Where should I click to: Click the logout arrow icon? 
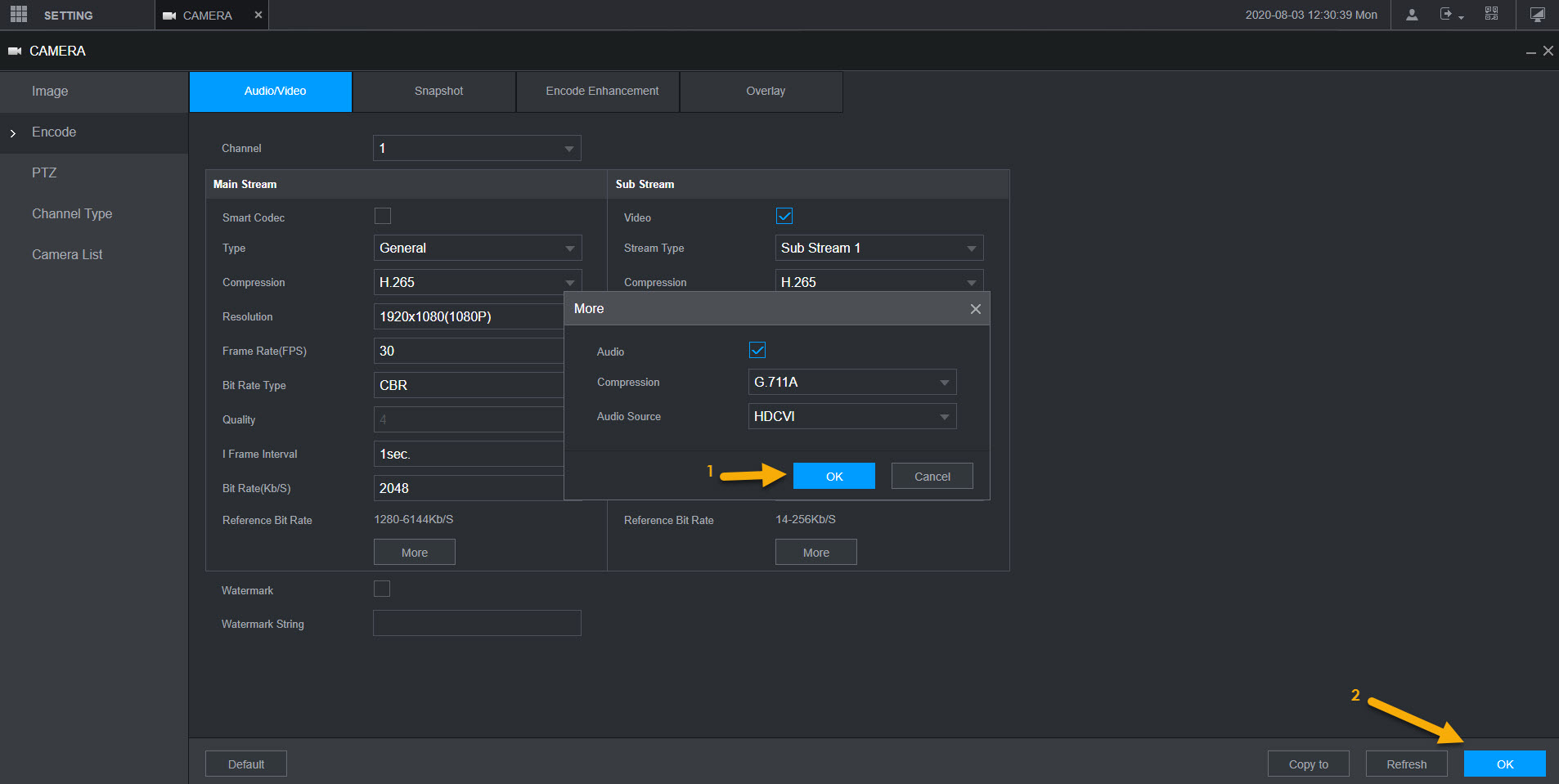coord(1447,15)
